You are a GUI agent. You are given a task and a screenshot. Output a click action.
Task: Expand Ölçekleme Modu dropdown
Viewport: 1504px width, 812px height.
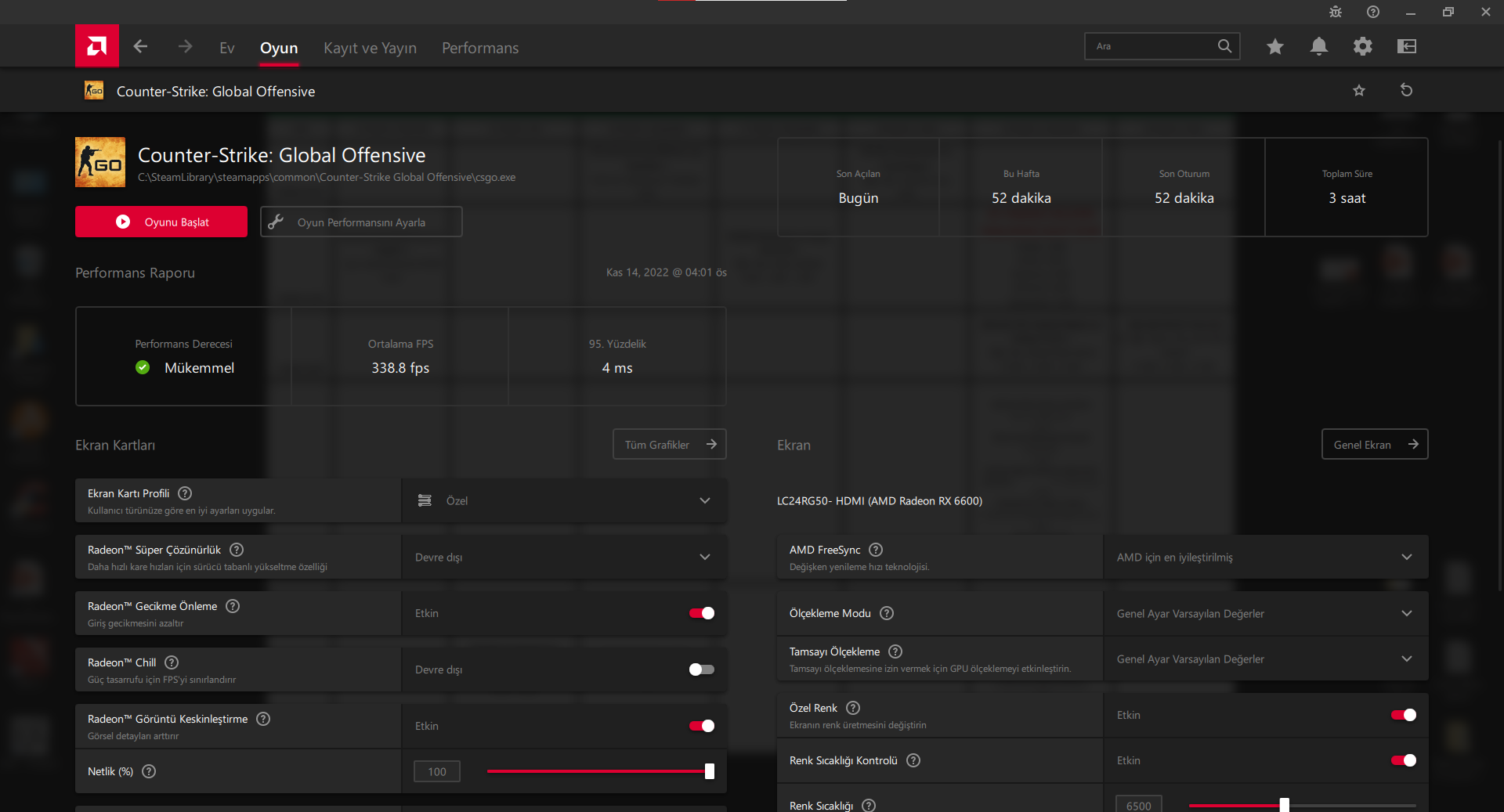(1266, 613)
